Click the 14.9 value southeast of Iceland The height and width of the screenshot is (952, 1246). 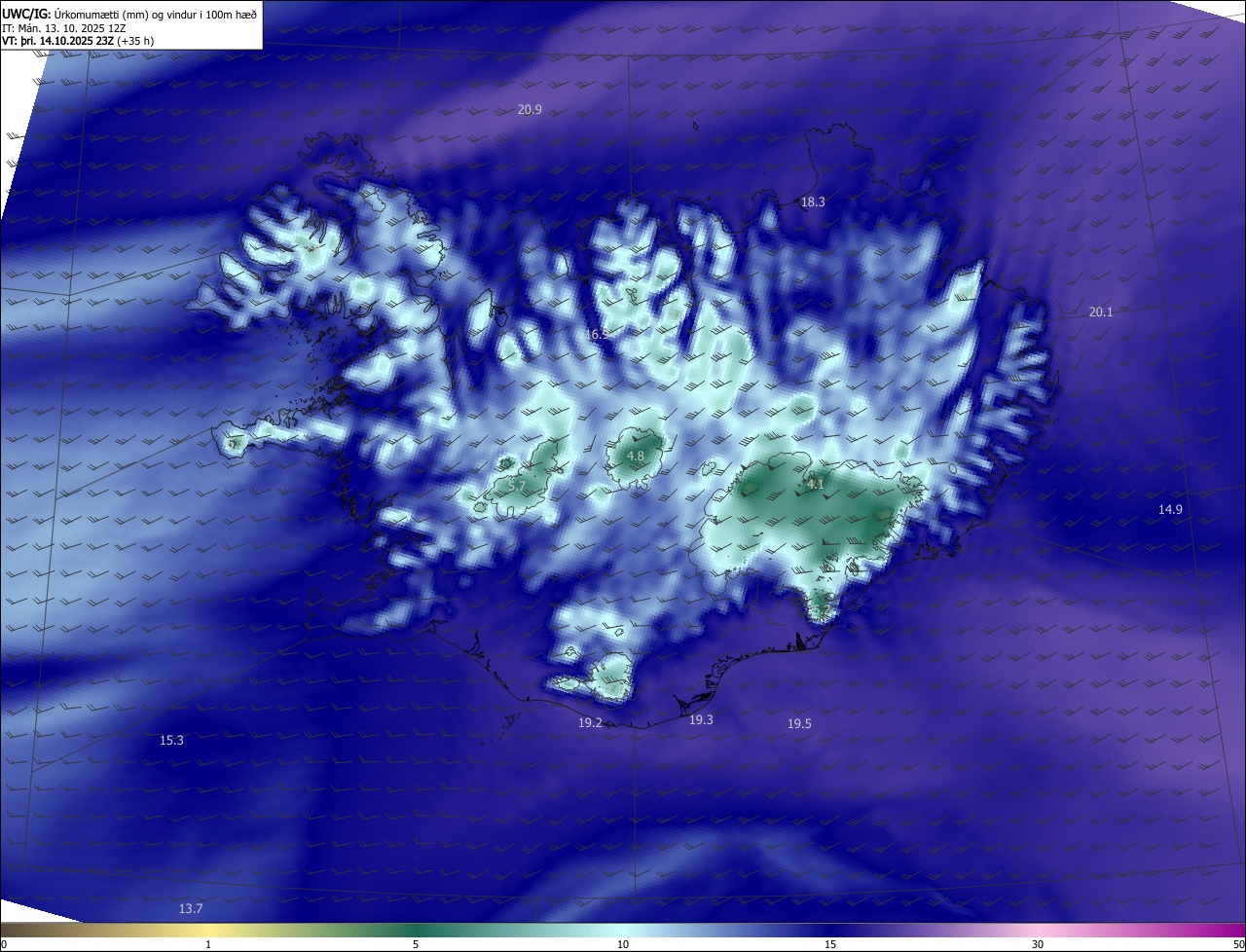(x=1170, y=510)
